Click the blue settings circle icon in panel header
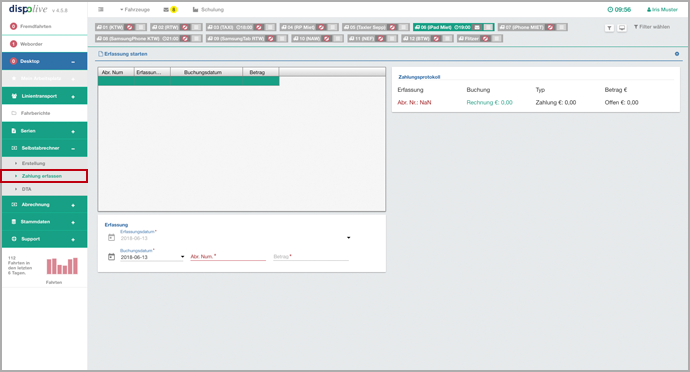Image resolution: width=690 pixels, height=372 pixels. pyautogui.click(x=677, y=54)
